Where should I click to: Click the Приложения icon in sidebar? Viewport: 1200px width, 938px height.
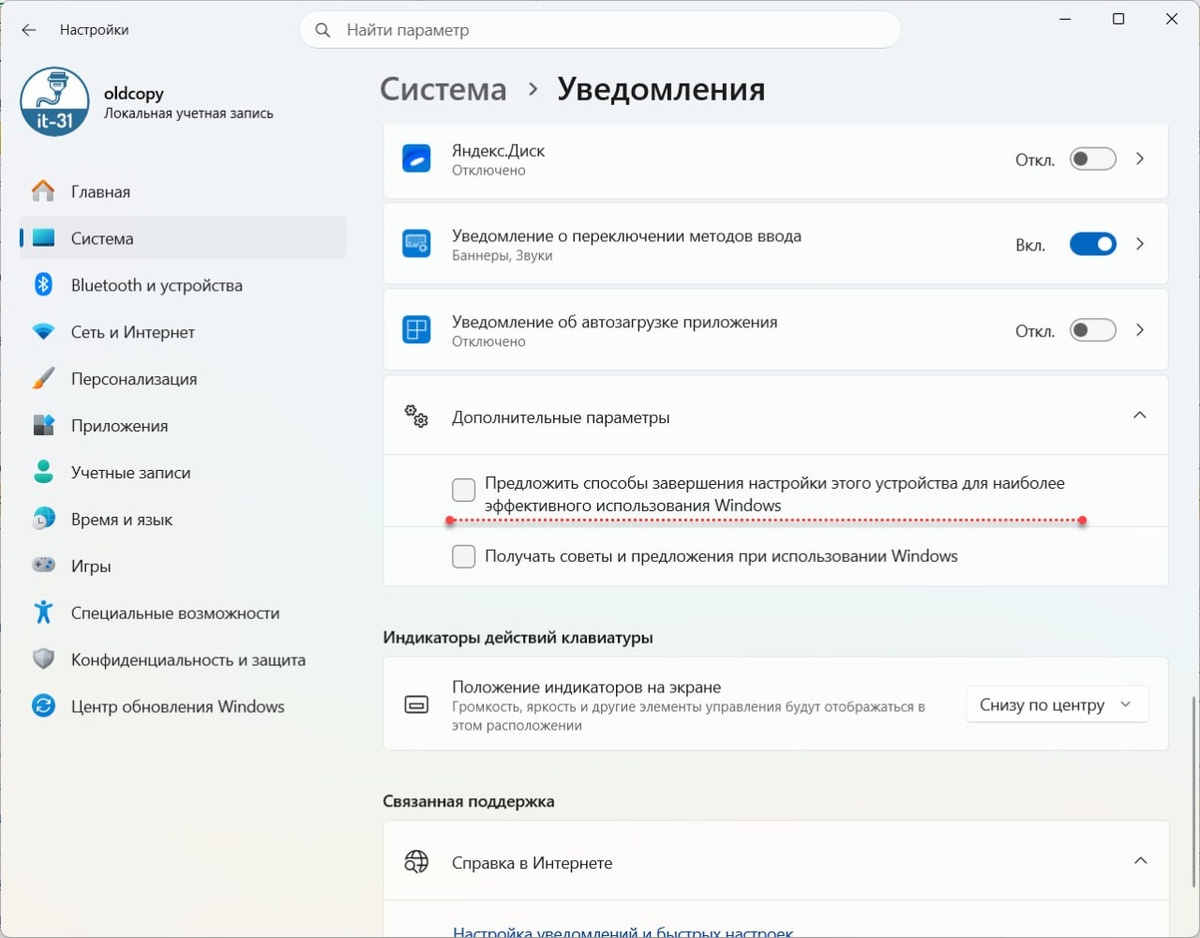(x=43, y=425)
